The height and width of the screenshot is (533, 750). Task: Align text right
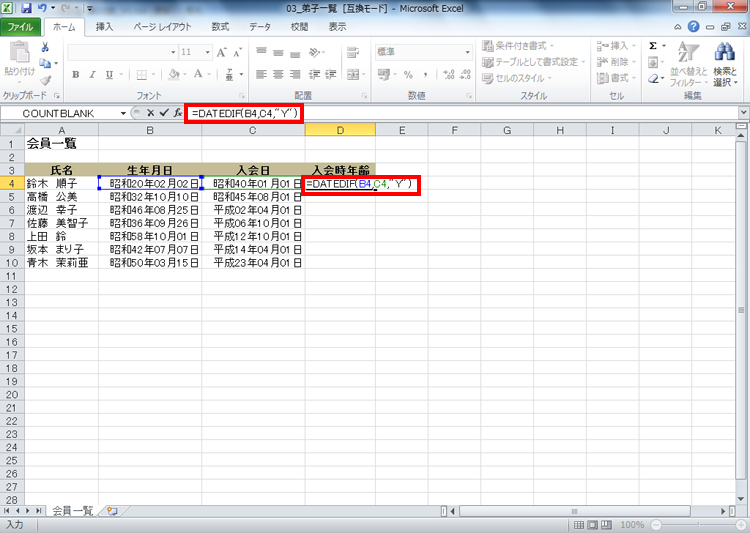click(295, 74)
